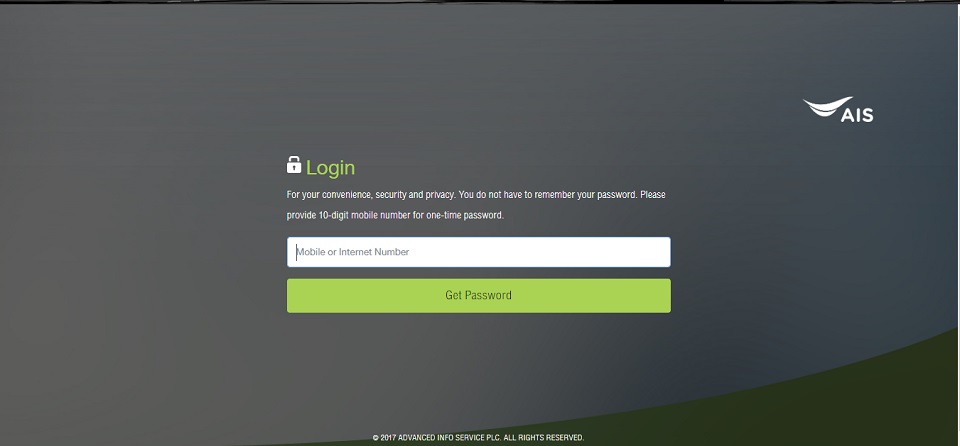960x446 pixels.
Task: Click the padlock icon beside Login
Action: click(294, 165)
